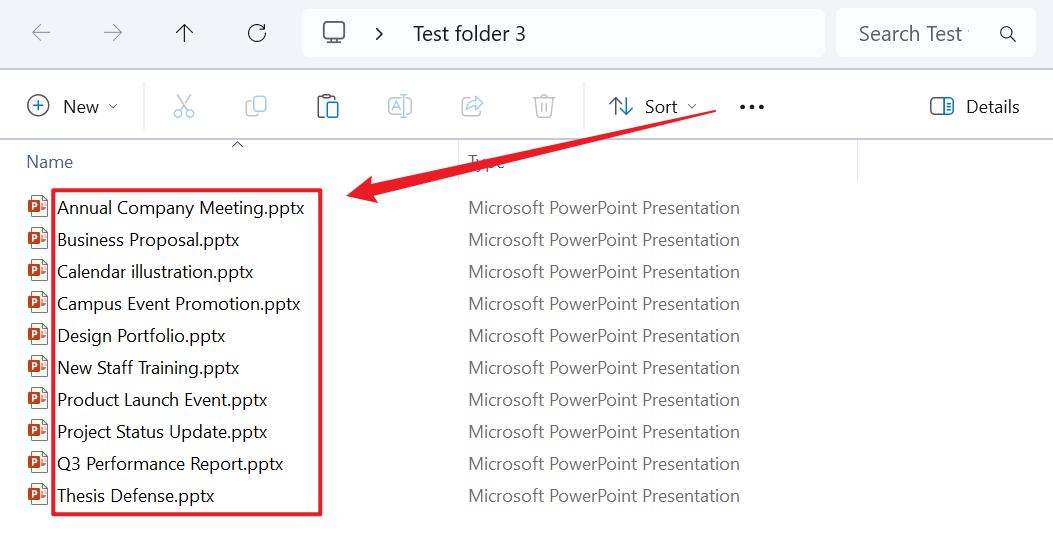This screenshot has height=534, width=1053.
Task: Open the Sort options dropdown
Action: click(655, 106)
